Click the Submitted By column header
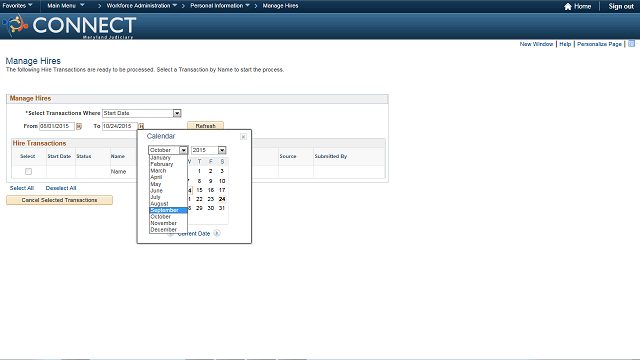The image size is (640, 360). (331, 156)
